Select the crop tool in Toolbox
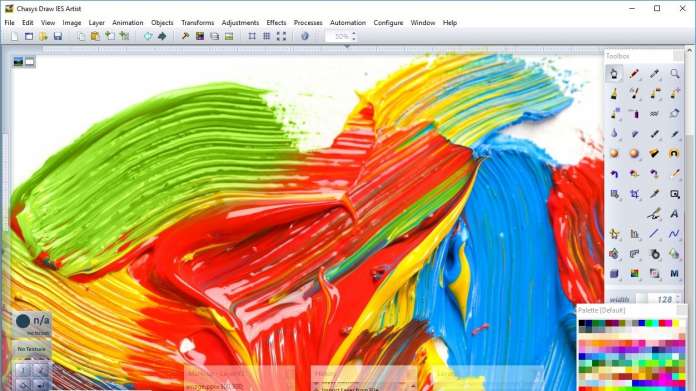This screenshot has width=696, height=391. pos(634,194)
